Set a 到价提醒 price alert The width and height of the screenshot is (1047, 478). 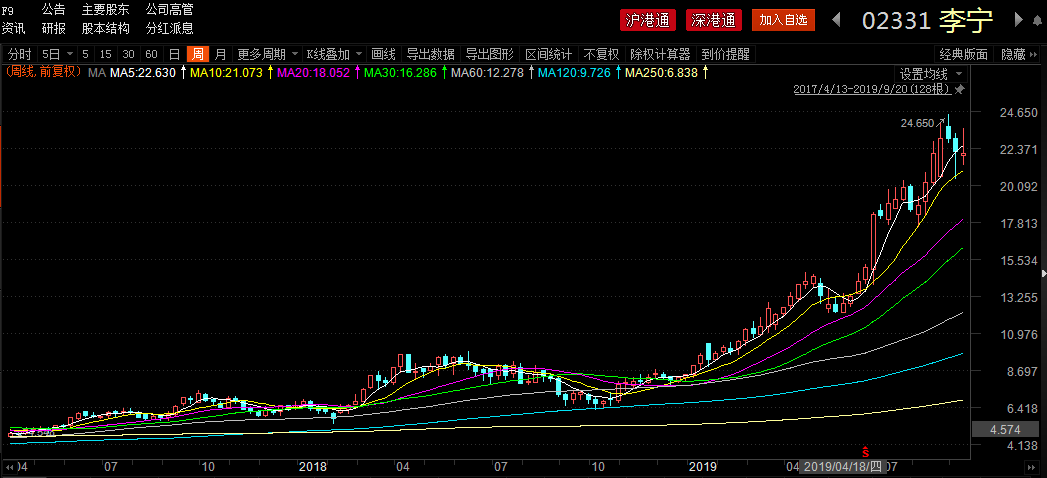(x=725, y=55)
